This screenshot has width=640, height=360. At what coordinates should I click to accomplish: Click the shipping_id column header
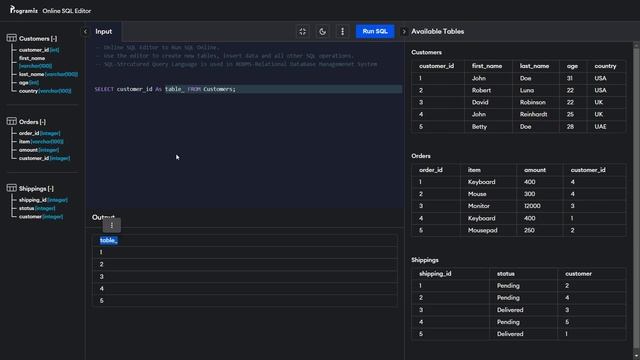tap(435, 274)
